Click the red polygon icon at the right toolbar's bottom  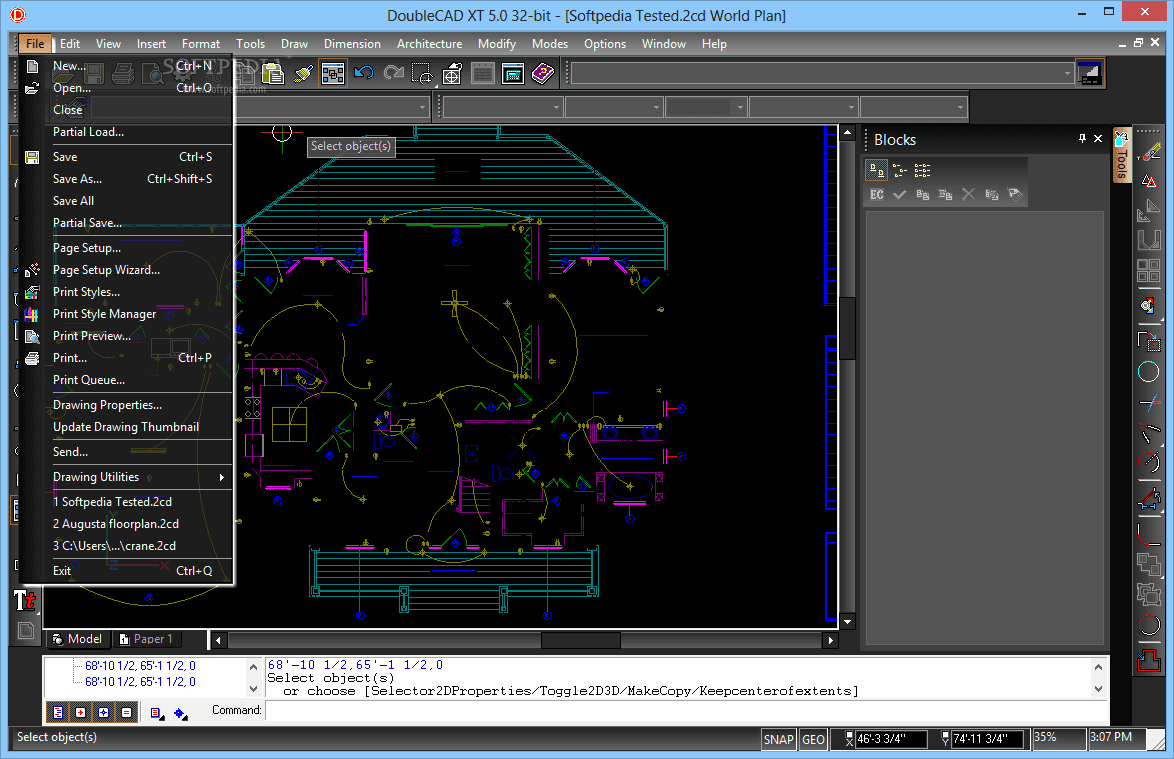click(1149, 659)
